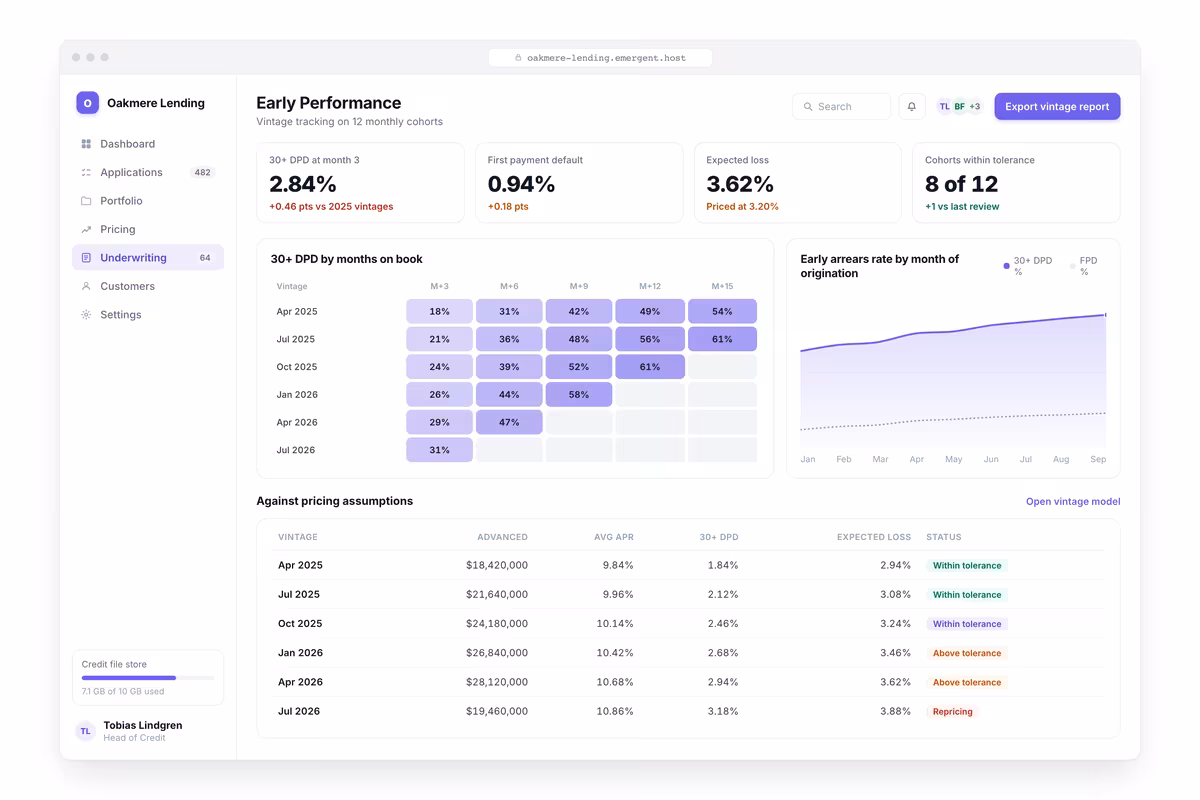Screen dimensions: 1200x800
Task: Toggle 30+ DPD % legend series
Action: (x=1028, y=266)
